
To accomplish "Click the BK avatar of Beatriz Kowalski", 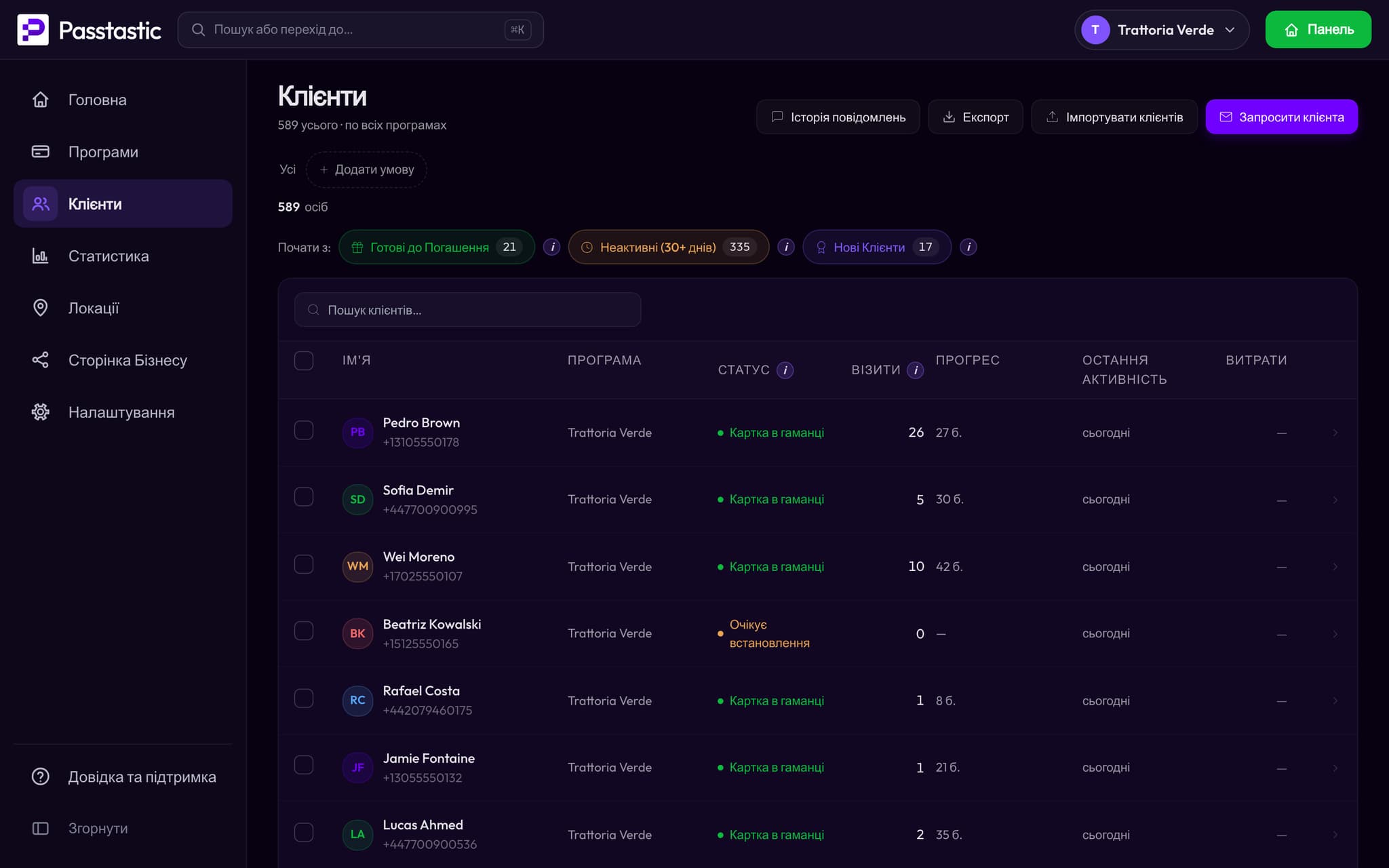I will (x=357, y=633).
